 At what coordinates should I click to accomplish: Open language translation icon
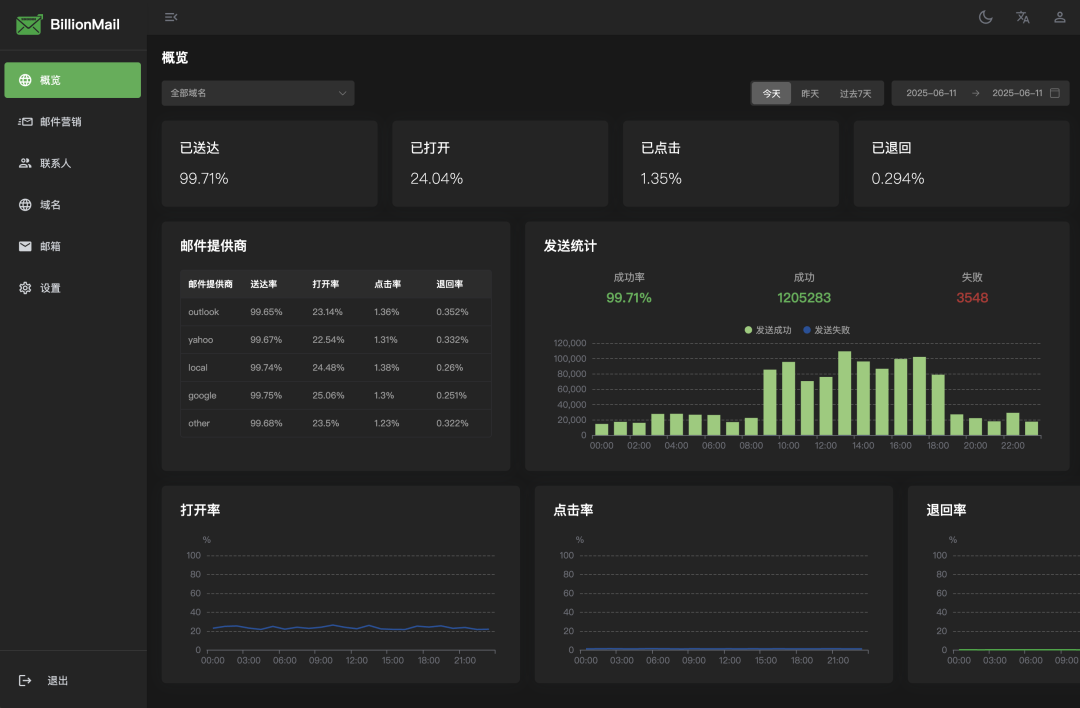1023,17
